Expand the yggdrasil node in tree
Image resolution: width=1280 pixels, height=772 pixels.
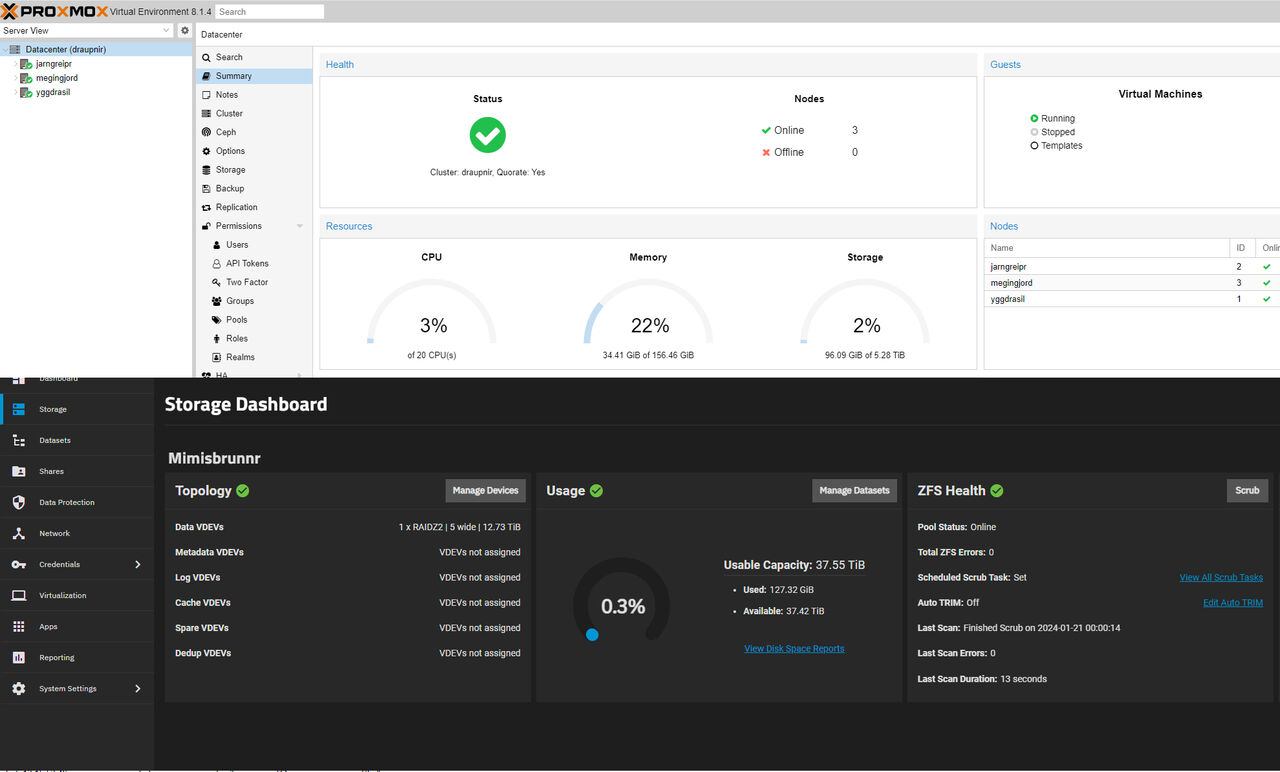click(15, 92)
